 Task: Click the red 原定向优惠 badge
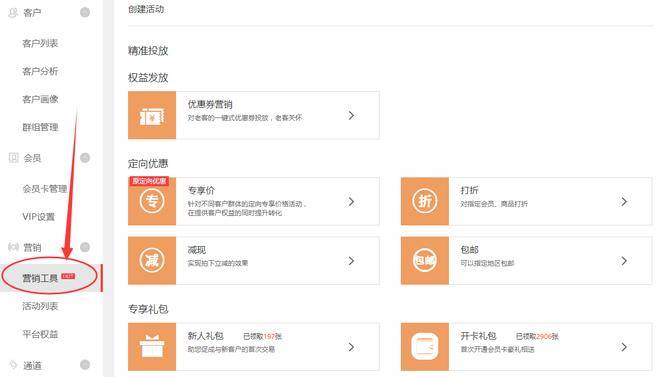[149, 181]
